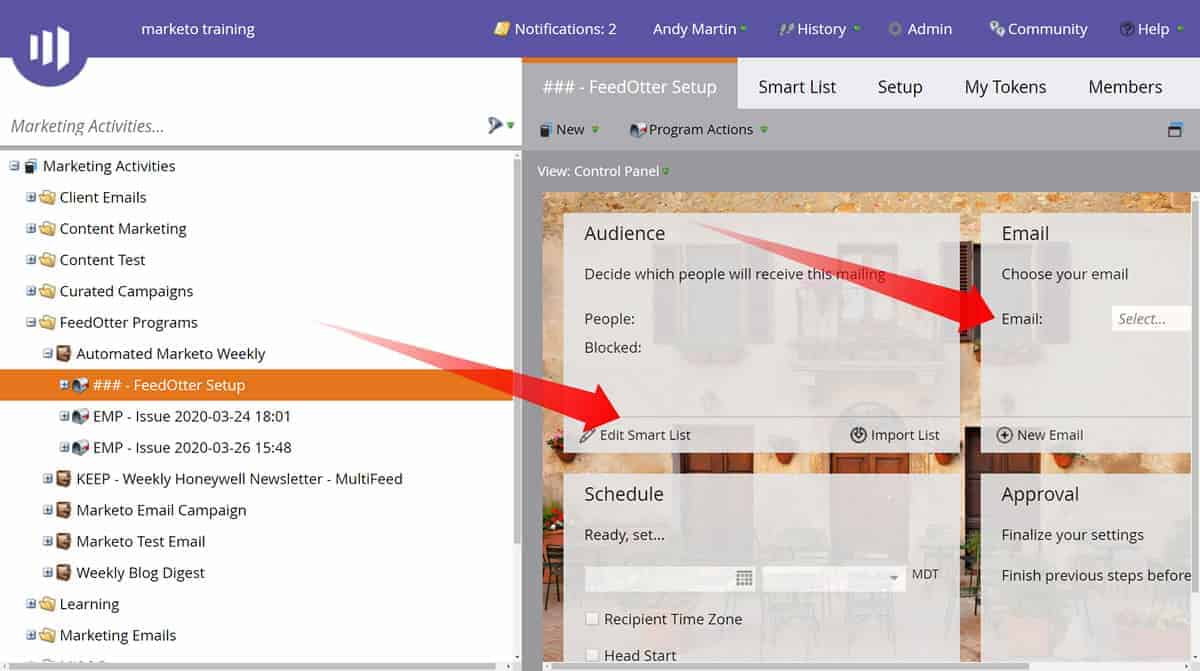Image resolution: width=1200 pixels, height=671 pixels.
Task: Click the schedule date input field
Action: [x=660, y=578]
